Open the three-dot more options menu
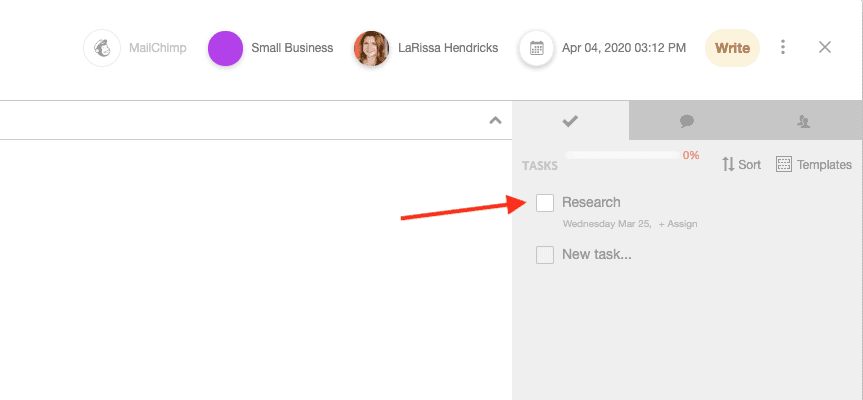Image resolution: width=863 pixels, height=400 pixels. pos(783,47)
